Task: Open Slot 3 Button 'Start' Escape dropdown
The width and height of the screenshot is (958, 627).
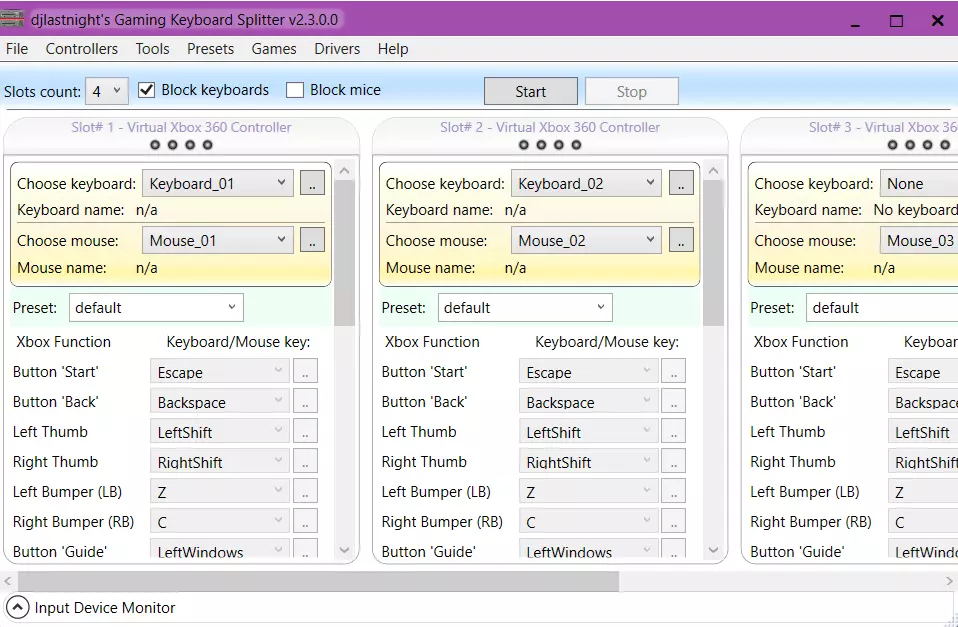Action: pyautogui.click(x=923, y=372)
